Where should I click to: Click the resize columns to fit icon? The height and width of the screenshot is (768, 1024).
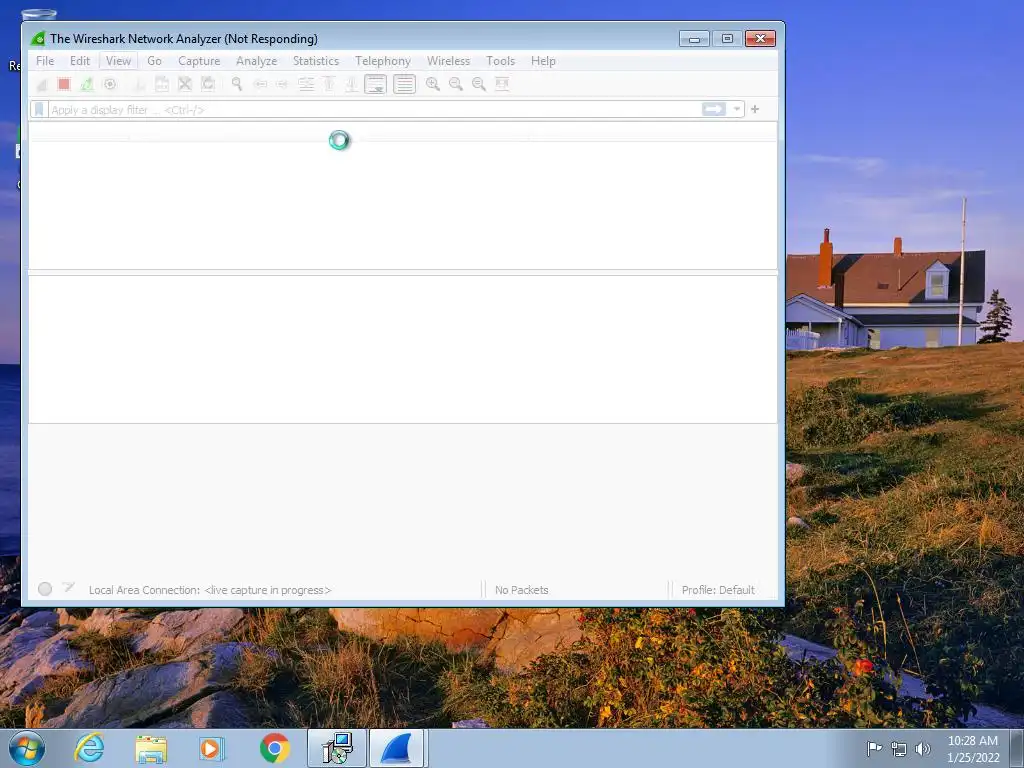click(x=502, y=84)
